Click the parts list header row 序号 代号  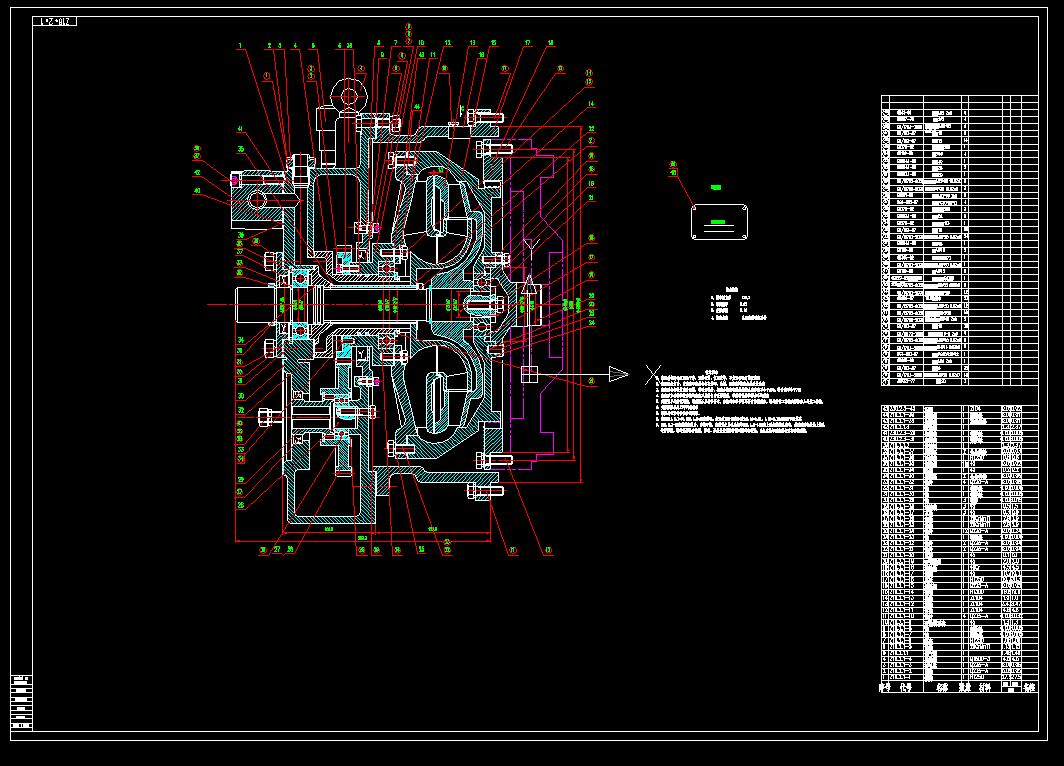(959, 687)
